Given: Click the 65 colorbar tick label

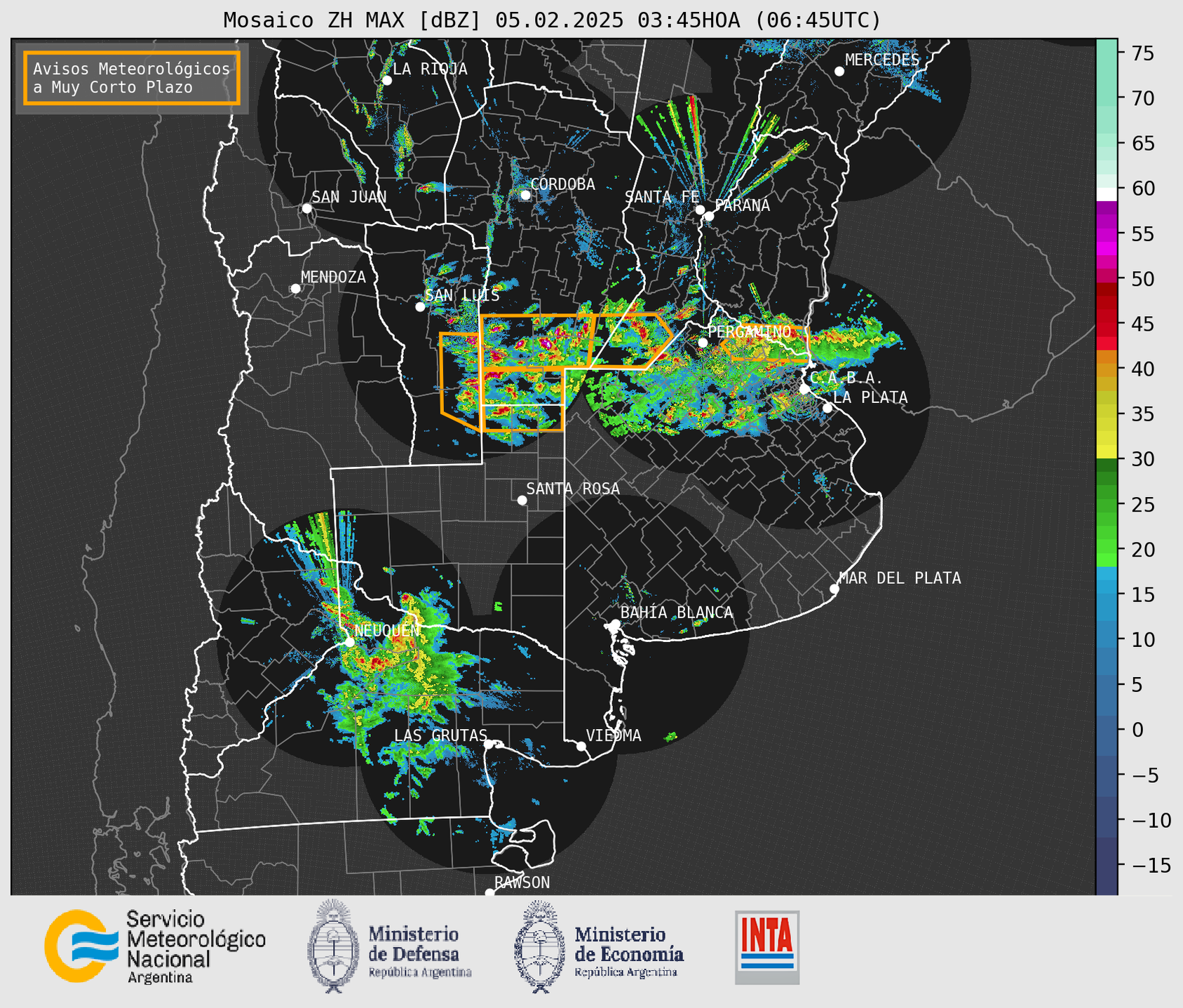Looking at the screenshot, I should pyautogui.click(x=1142, y=144).
